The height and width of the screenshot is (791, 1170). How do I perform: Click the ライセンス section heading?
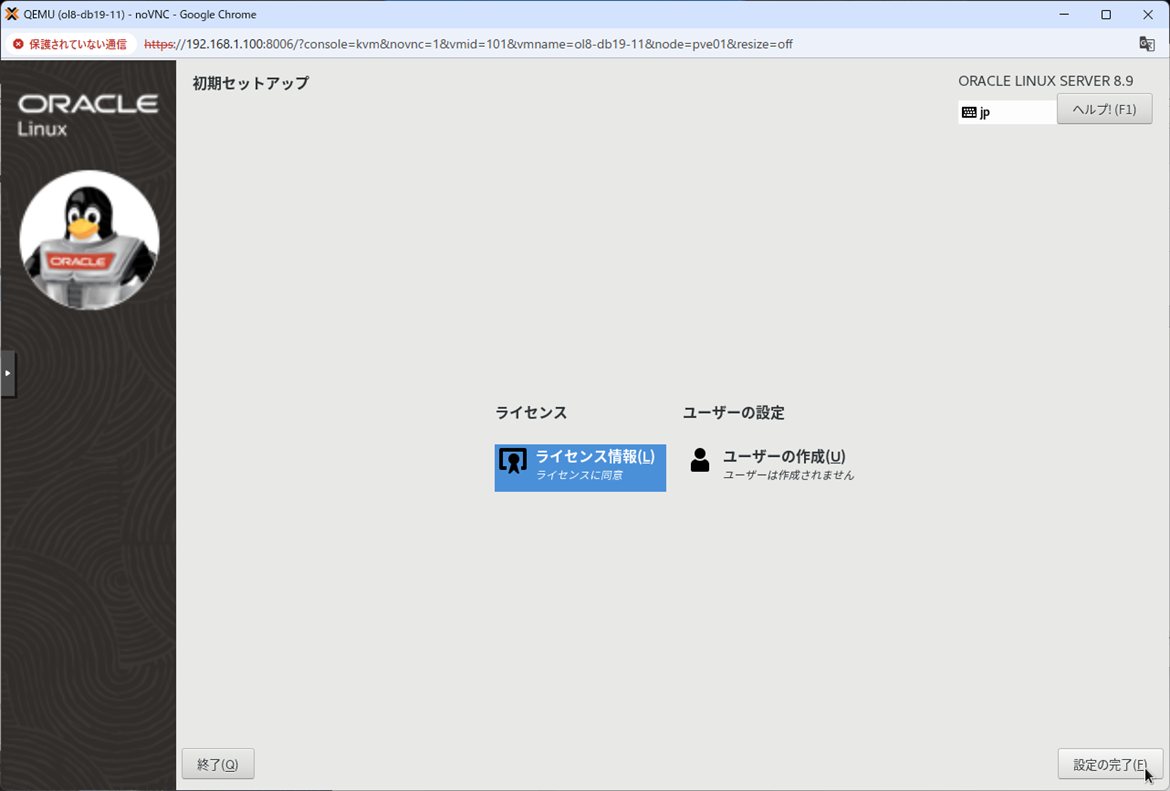531,413
